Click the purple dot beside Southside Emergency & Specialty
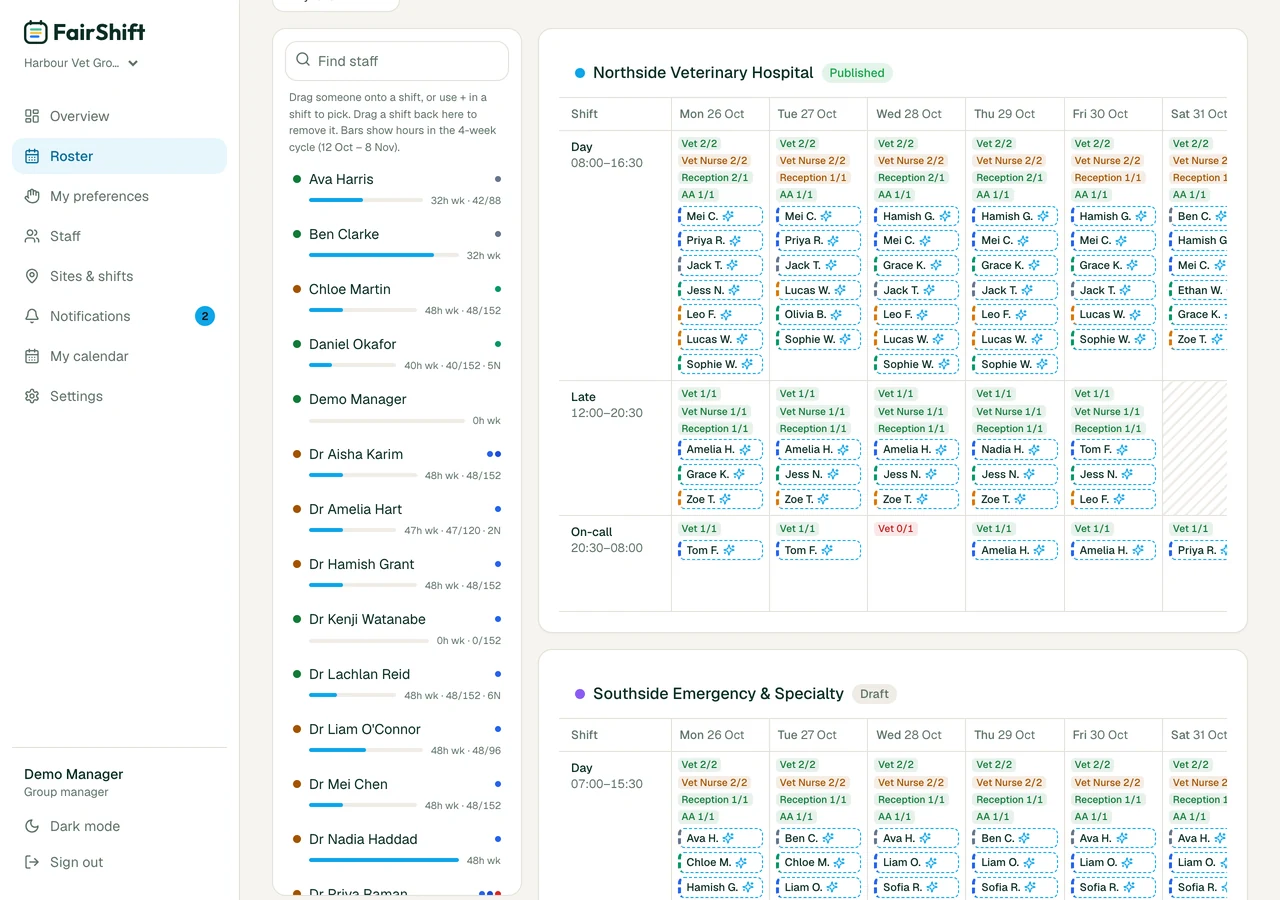The image size is (1280, 900). 579,694
